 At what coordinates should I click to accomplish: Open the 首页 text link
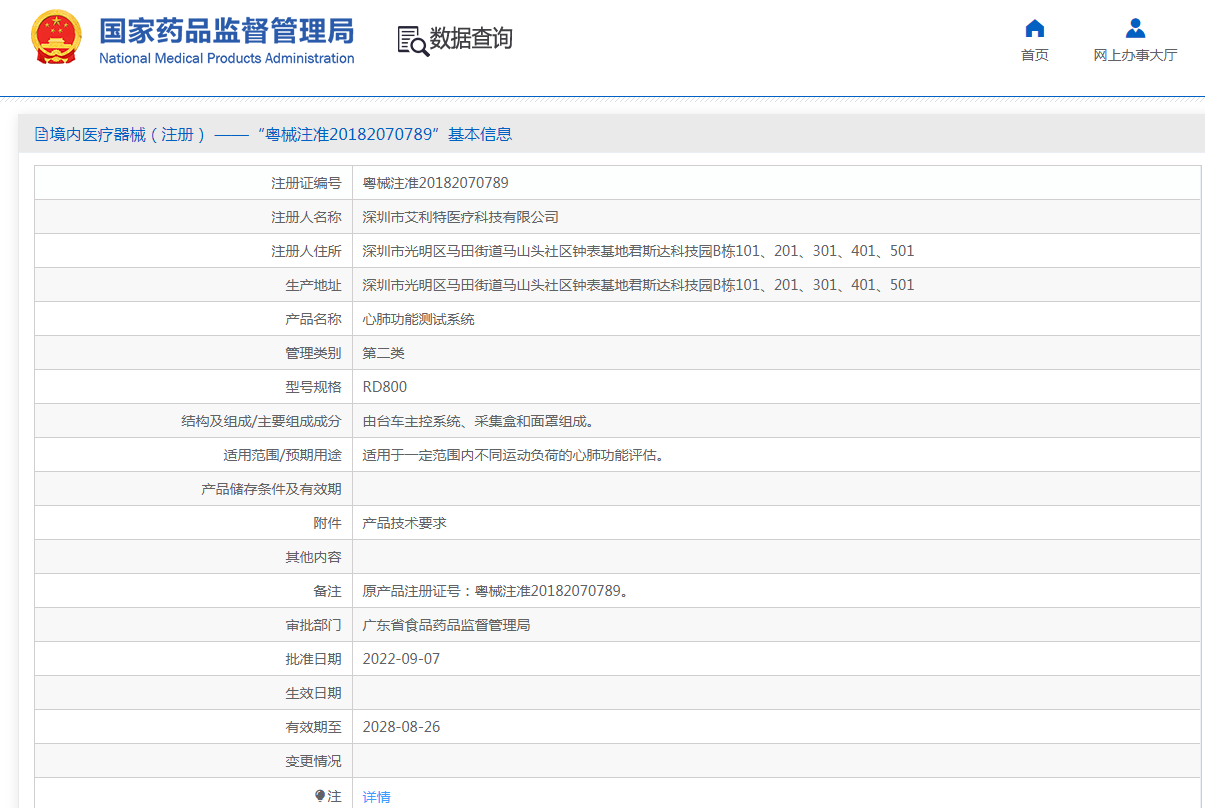[x=1035, y=55]
